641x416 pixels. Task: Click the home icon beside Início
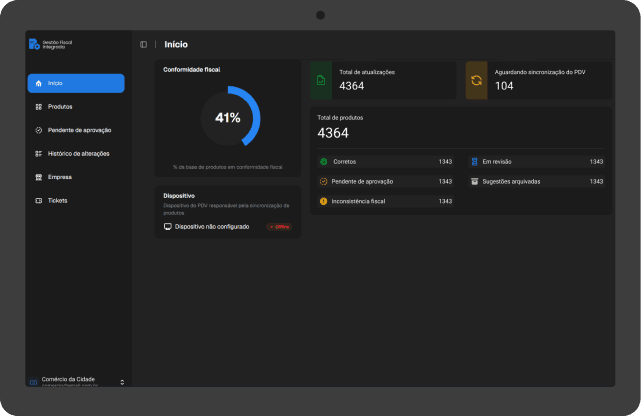point(38,83)
